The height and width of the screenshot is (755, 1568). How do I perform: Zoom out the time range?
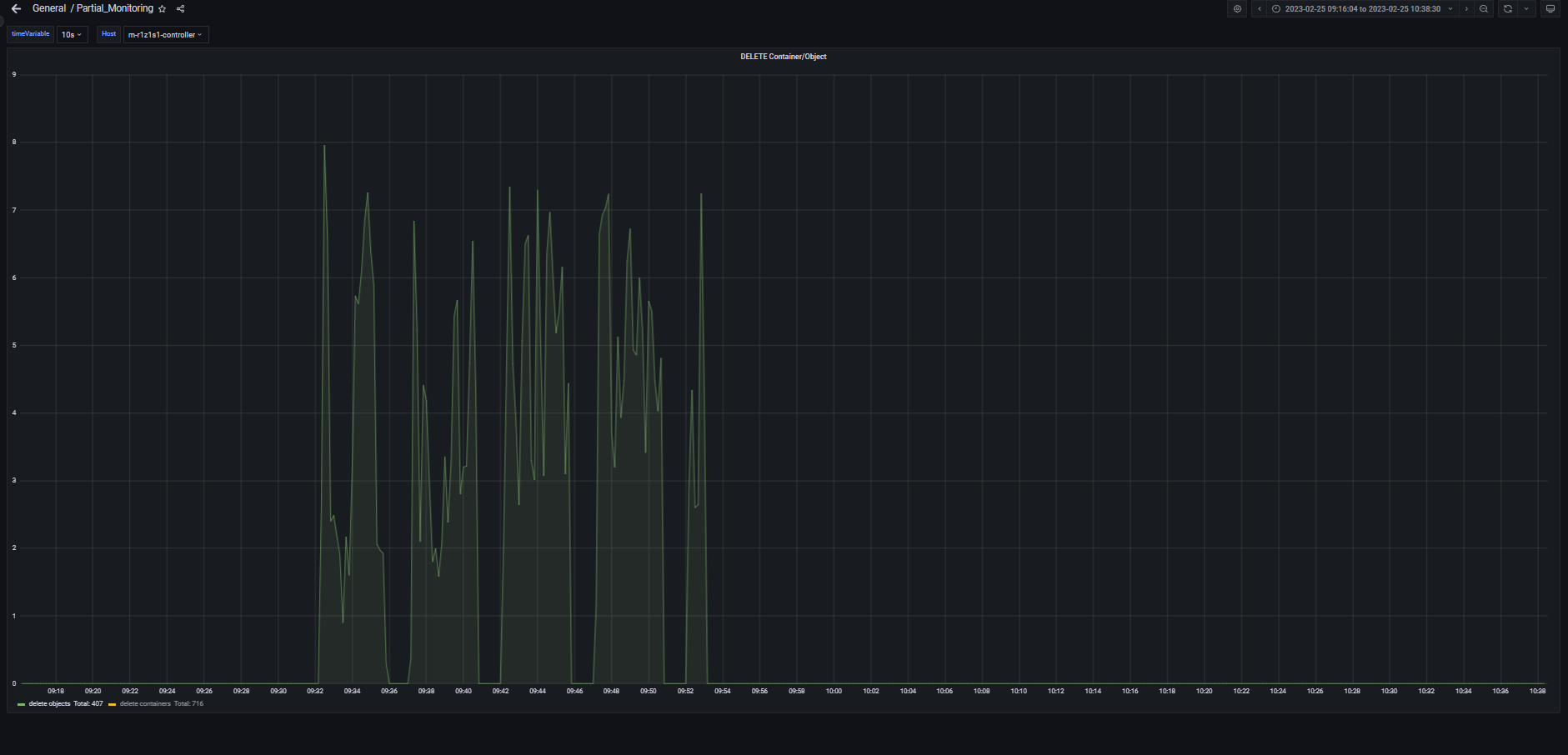(1484, 9)
